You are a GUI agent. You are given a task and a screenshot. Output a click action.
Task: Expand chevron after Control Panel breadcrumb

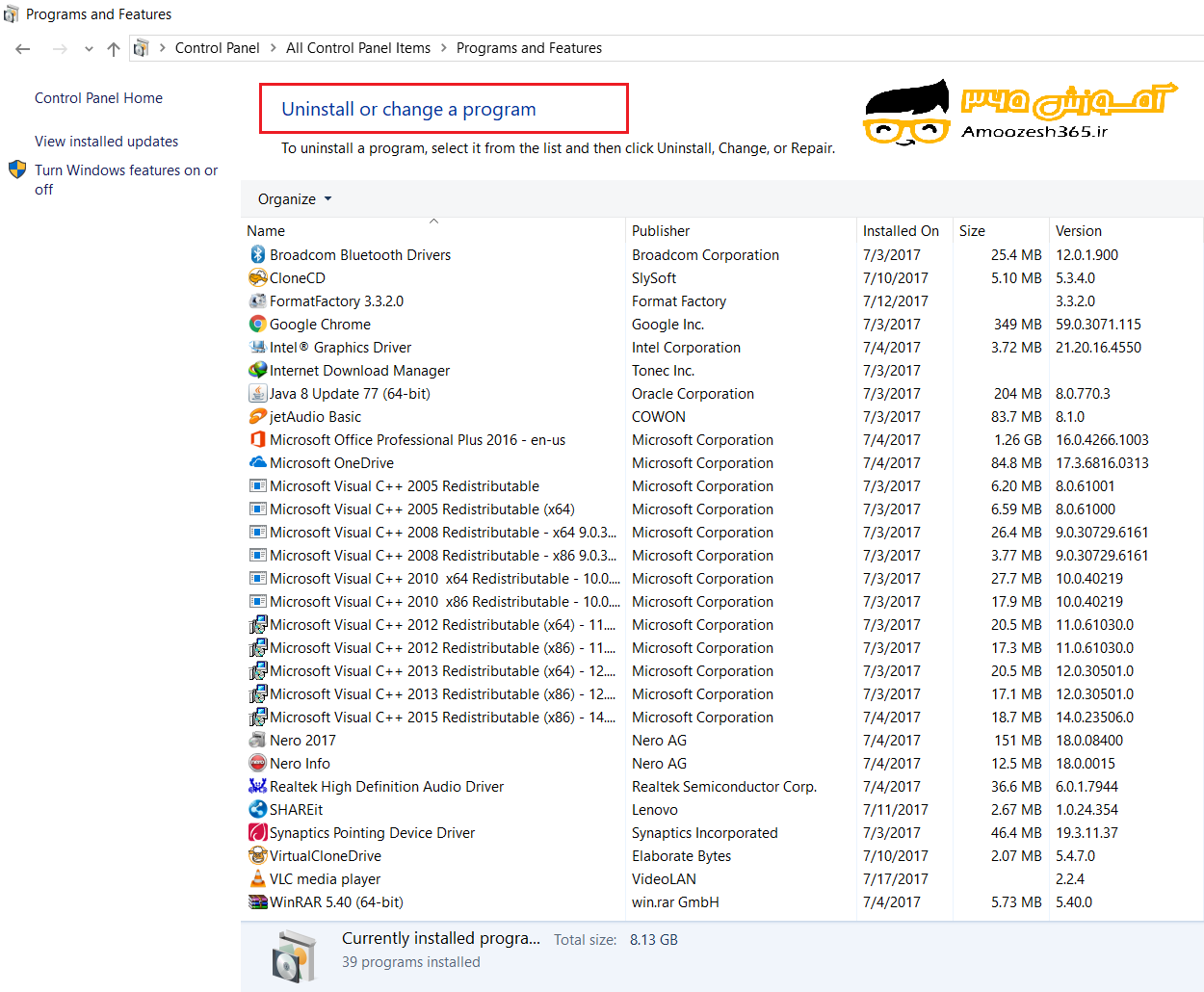coord(273,48)
